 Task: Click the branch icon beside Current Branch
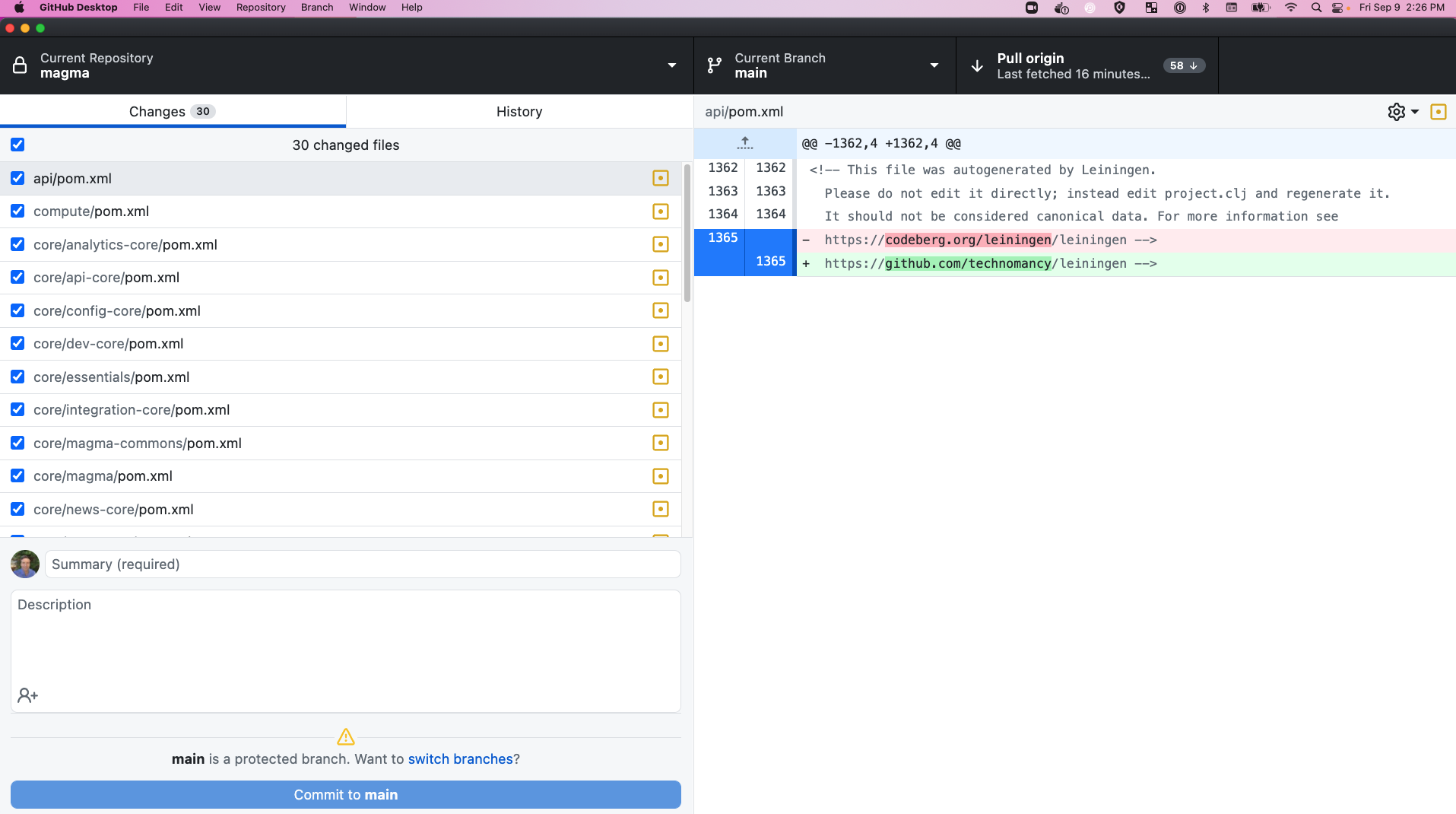pyautogui.click(x=713, y=65)
